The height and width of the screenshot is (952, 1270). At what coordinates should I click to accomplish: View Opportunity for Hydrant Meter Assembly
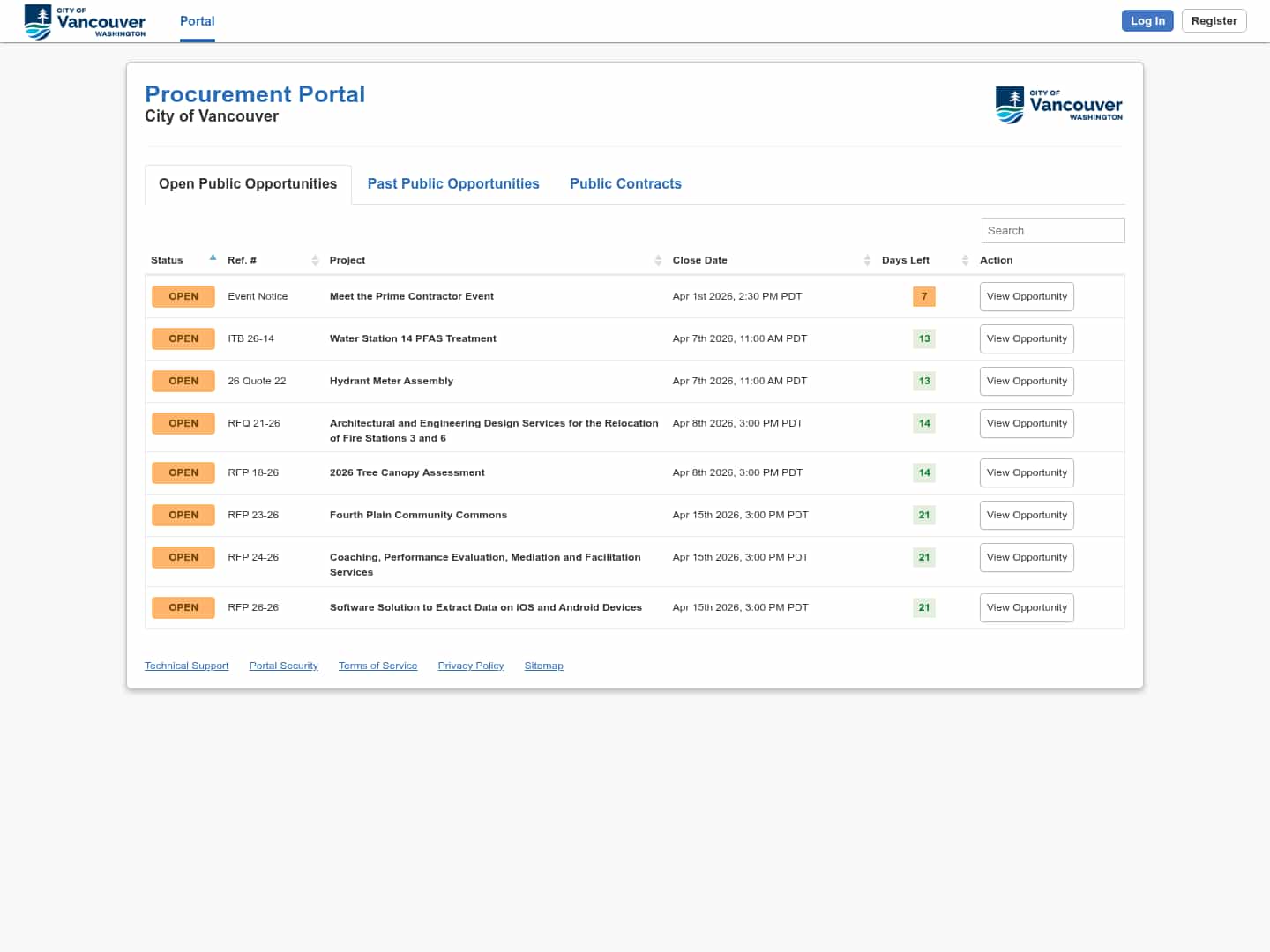point(1027,381)
